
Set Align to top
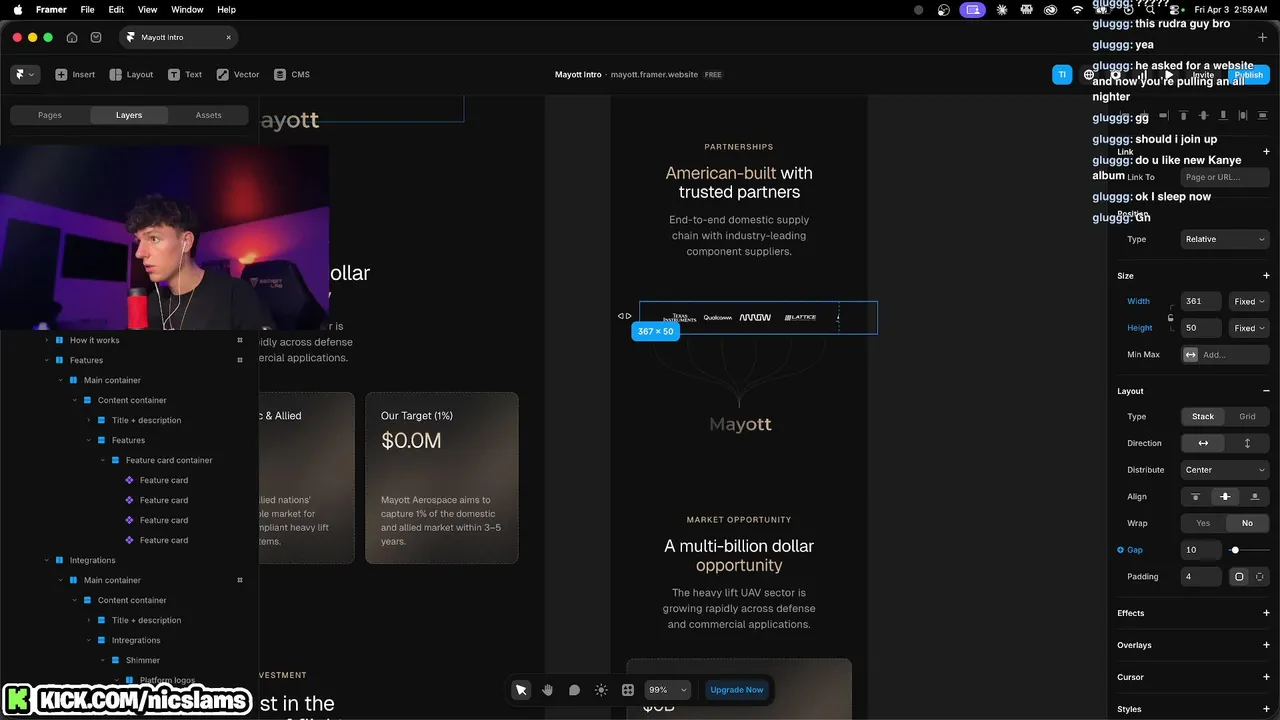tap(1196, 496)
